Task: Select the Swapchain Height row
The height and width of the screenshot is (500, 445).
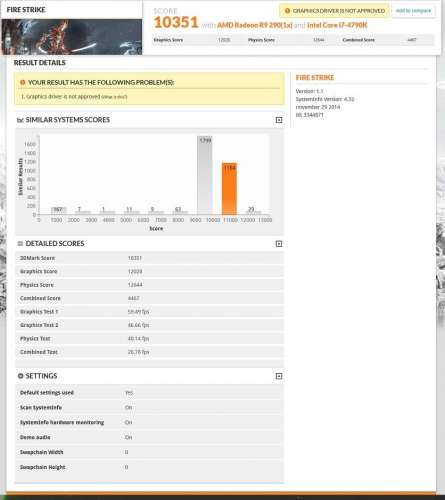Action: tap(149, 467)
